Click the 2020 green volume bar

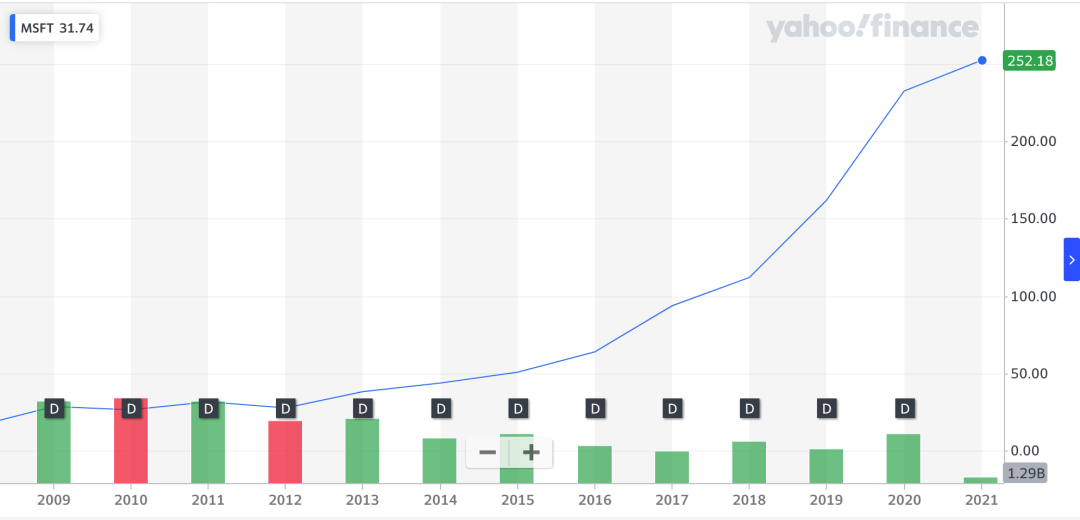click(904, 459)
